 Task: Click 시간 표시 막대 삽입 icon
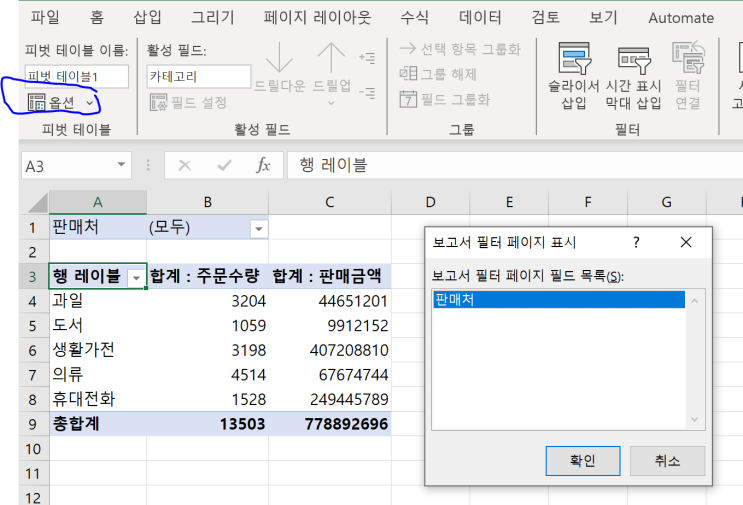[633, 62]
